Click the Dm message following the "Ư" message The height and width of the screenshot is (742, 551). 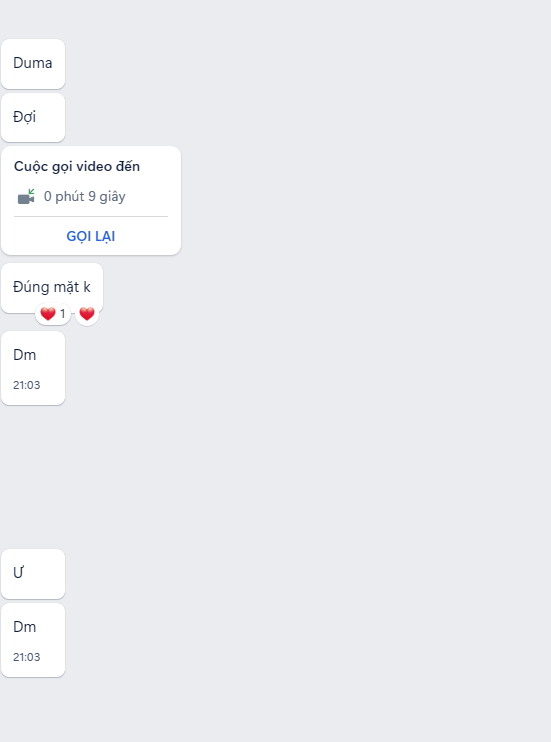click(33, 640)
